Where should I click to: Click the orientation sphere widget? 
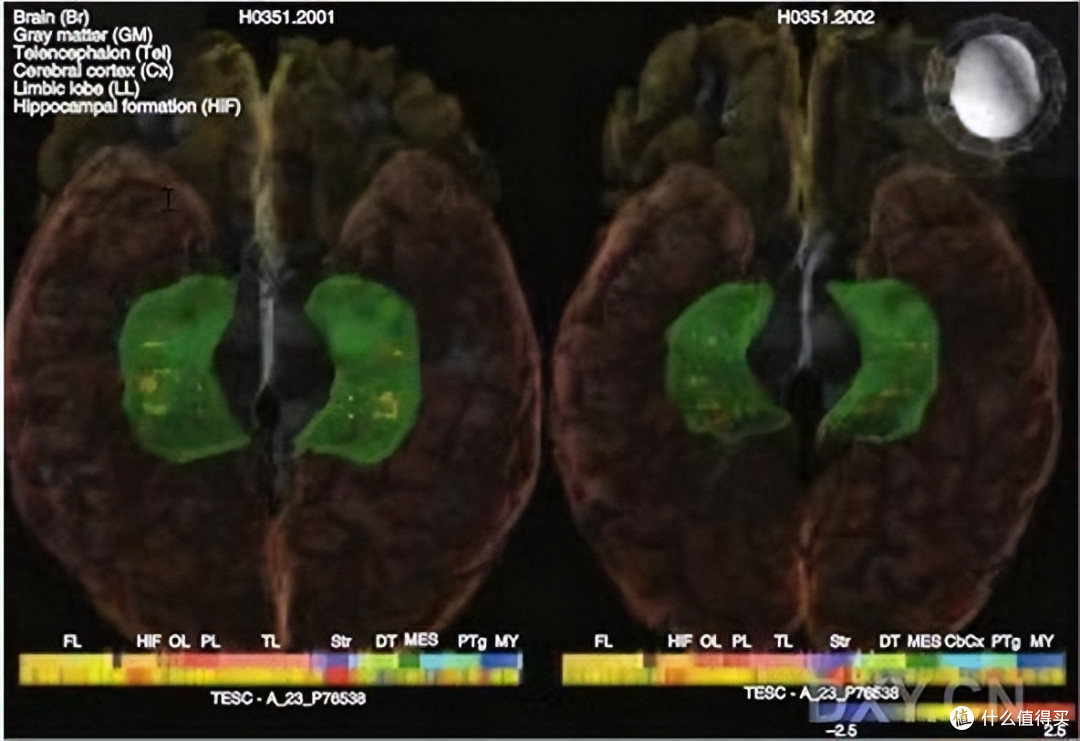tap(995, 85)
